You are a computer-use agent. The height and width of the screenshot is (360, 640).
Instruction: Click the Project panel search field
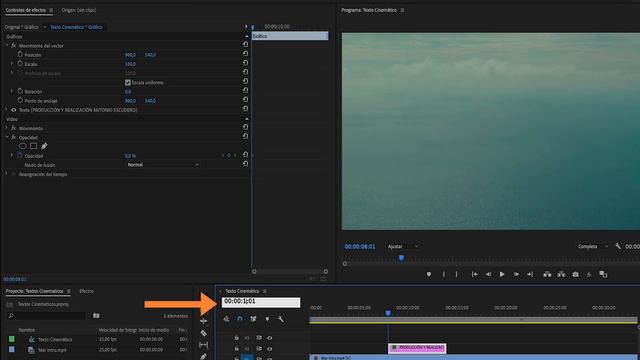47,316
